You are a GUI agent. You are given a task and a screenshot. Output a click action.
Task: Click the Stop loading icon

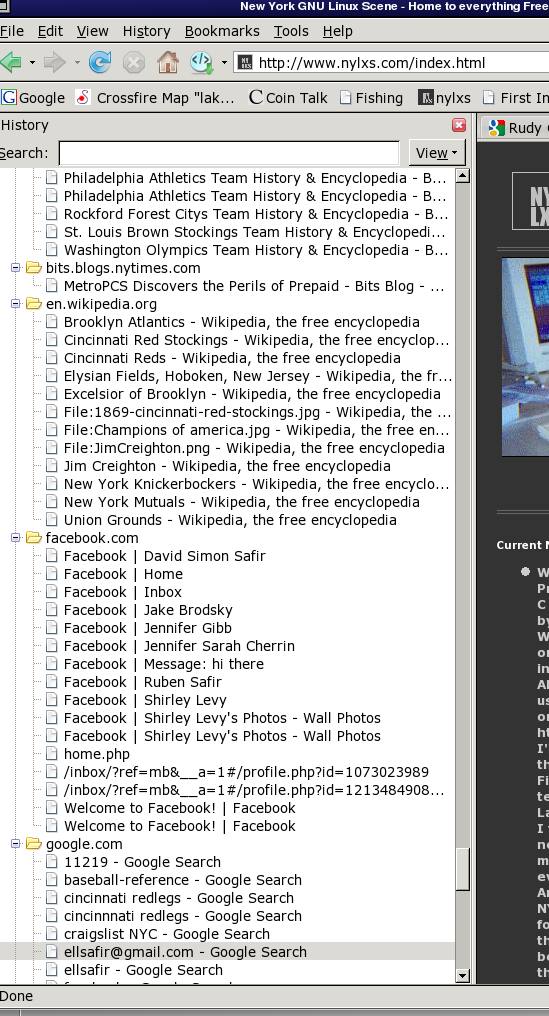click(134, 63)
